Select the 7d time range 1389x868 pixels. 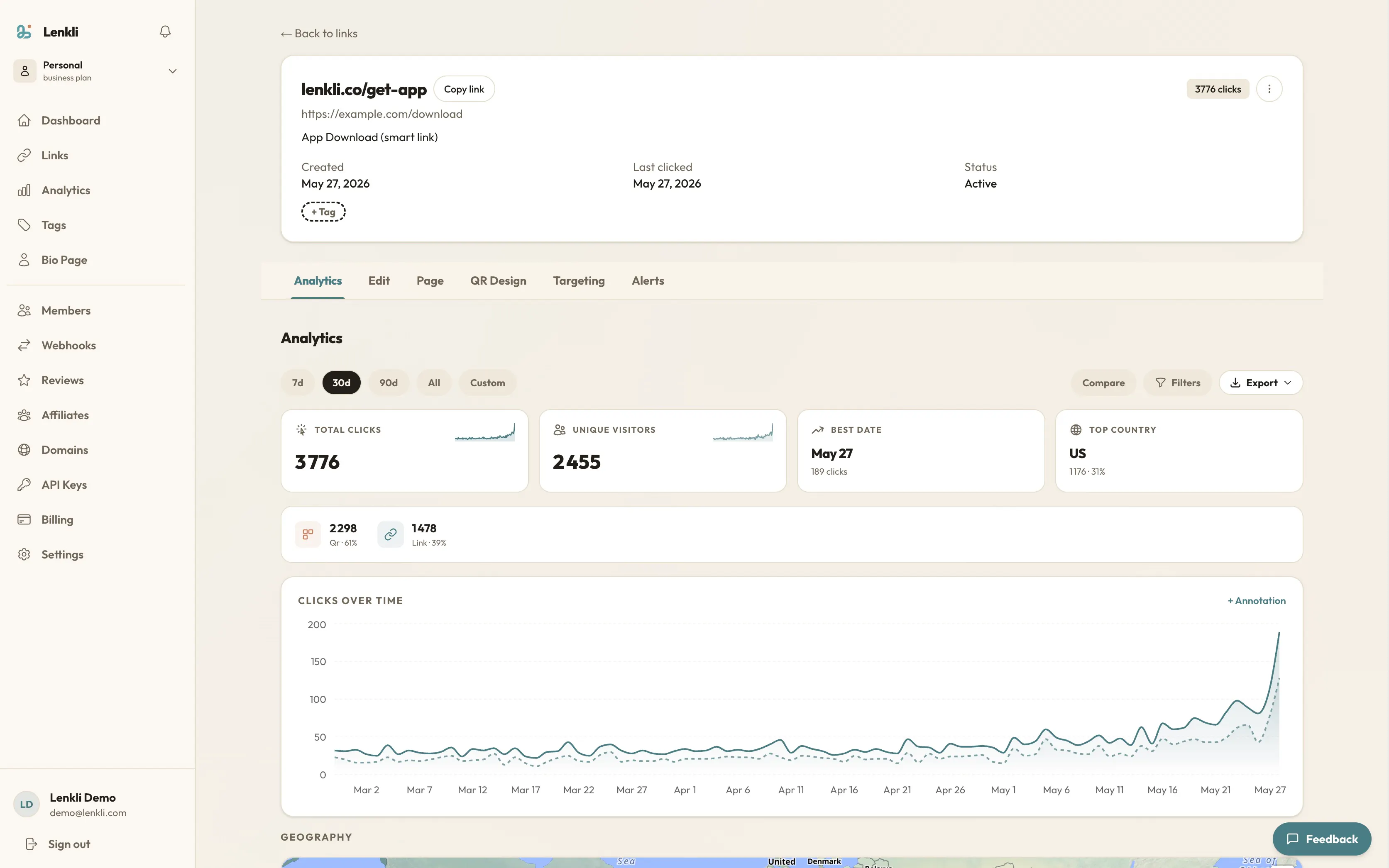point(298,383)
